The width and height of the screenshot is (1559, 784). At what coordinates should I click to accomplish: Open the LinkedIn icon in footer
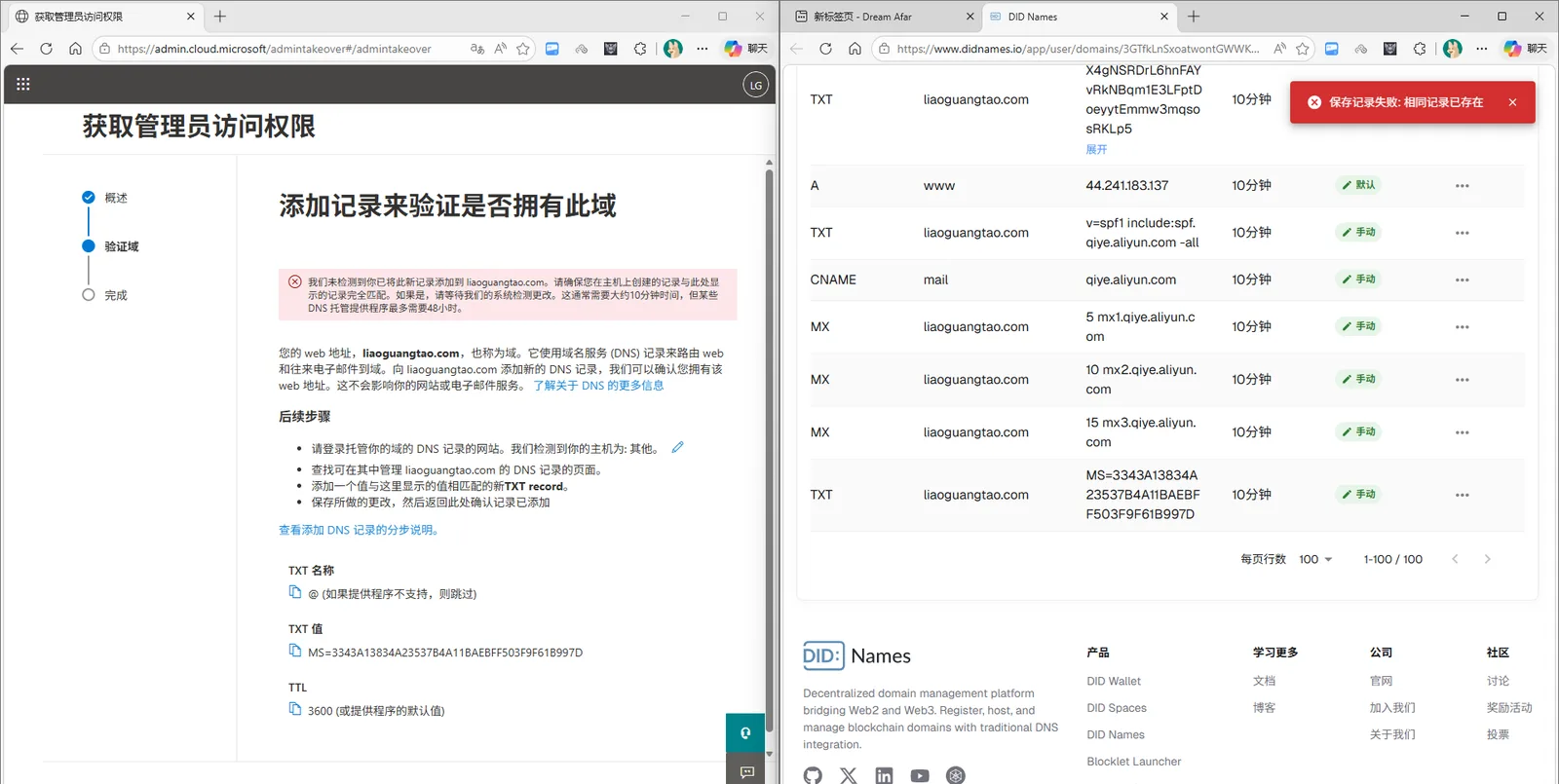884,775
